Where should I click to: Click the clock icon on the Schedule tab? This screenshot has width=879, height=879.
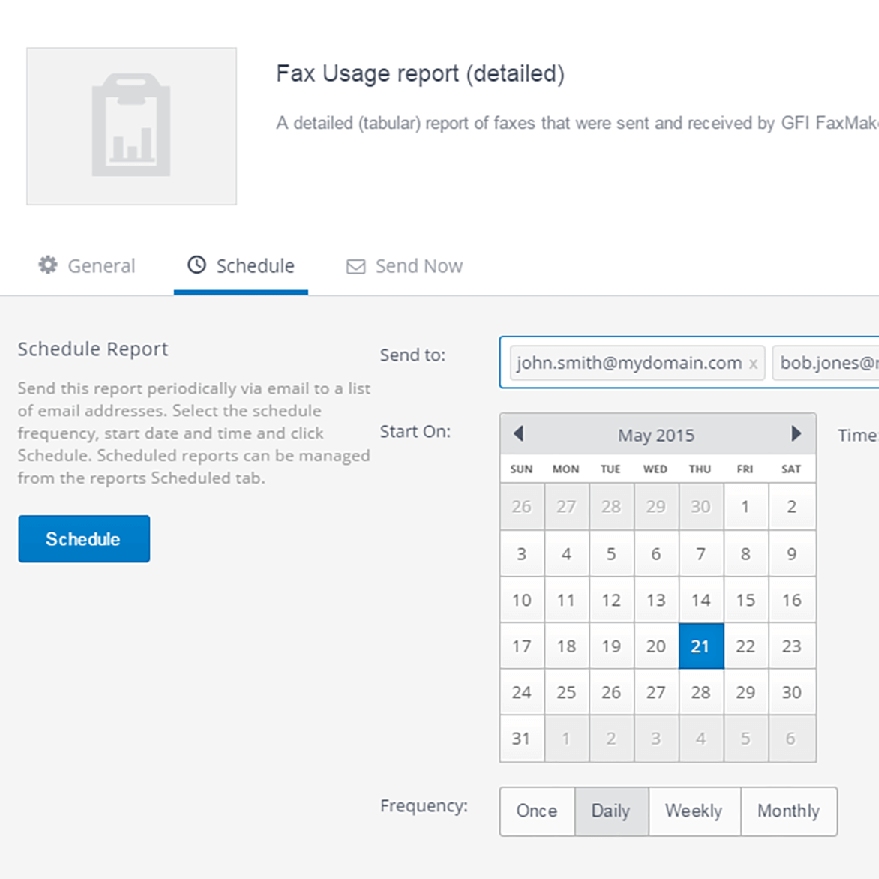pos(196,265)
